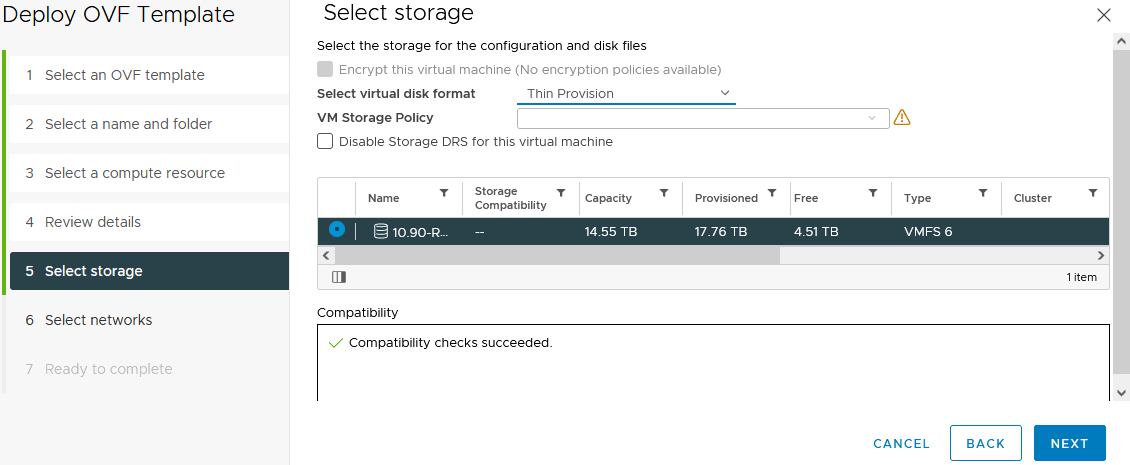Open the Provisioned column filter icon

[772, 193]
